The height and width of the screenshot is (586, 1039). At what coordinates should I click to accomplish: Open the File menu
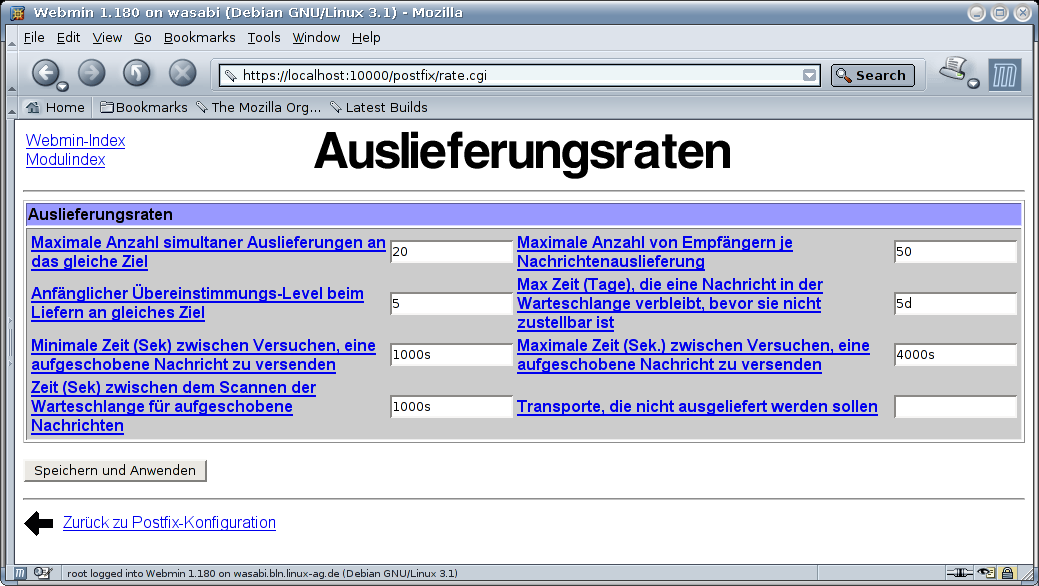point(34,38)
